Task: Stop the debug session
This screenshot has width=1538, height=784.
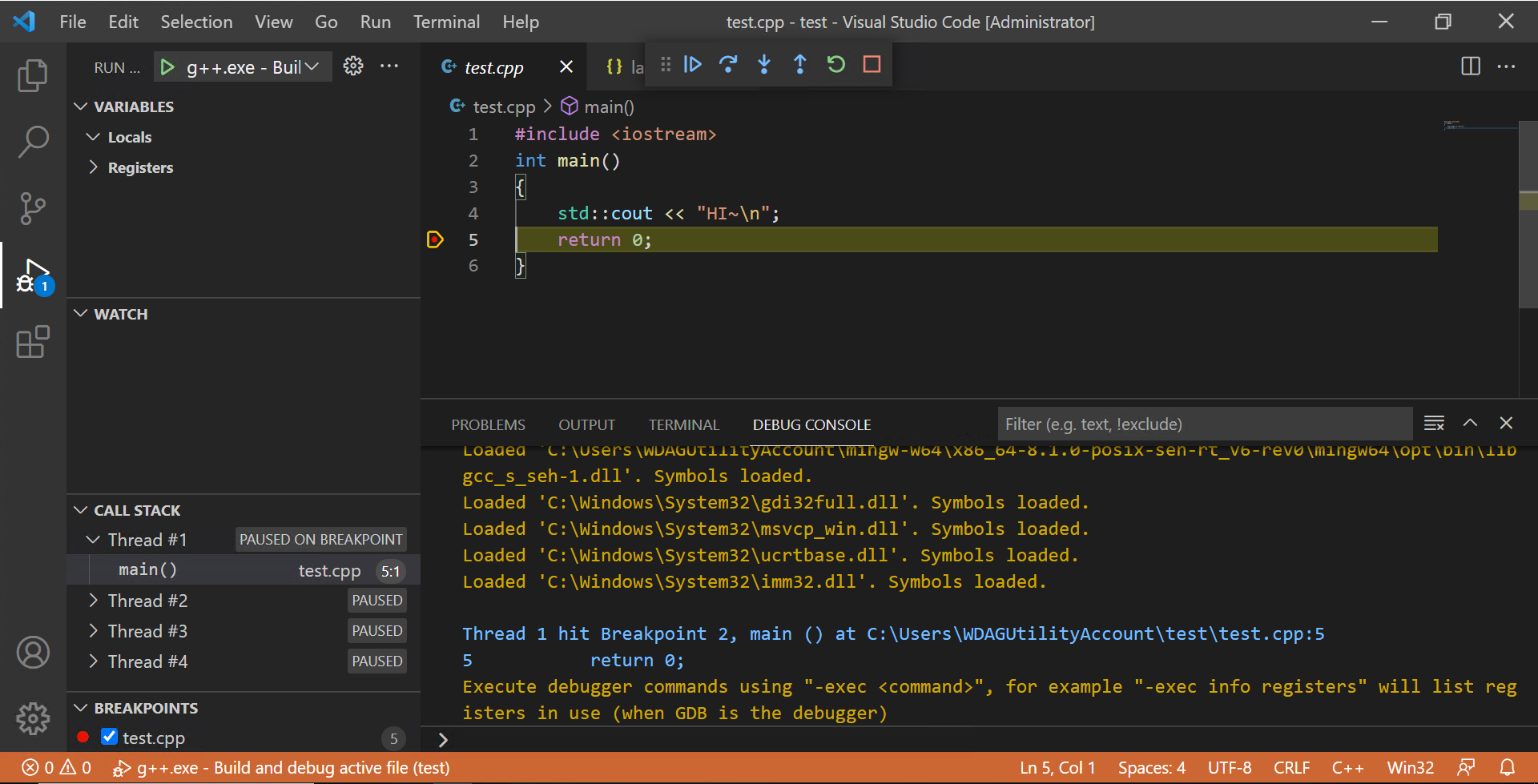Action: [x=872, y=64]
